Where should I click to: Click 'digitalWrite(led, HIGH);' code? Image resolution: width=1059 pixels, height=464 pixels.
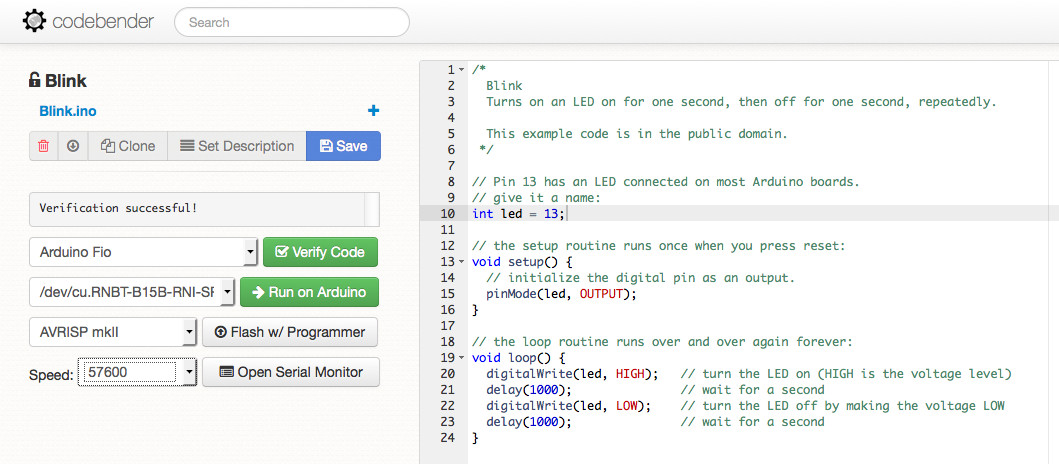572,374
